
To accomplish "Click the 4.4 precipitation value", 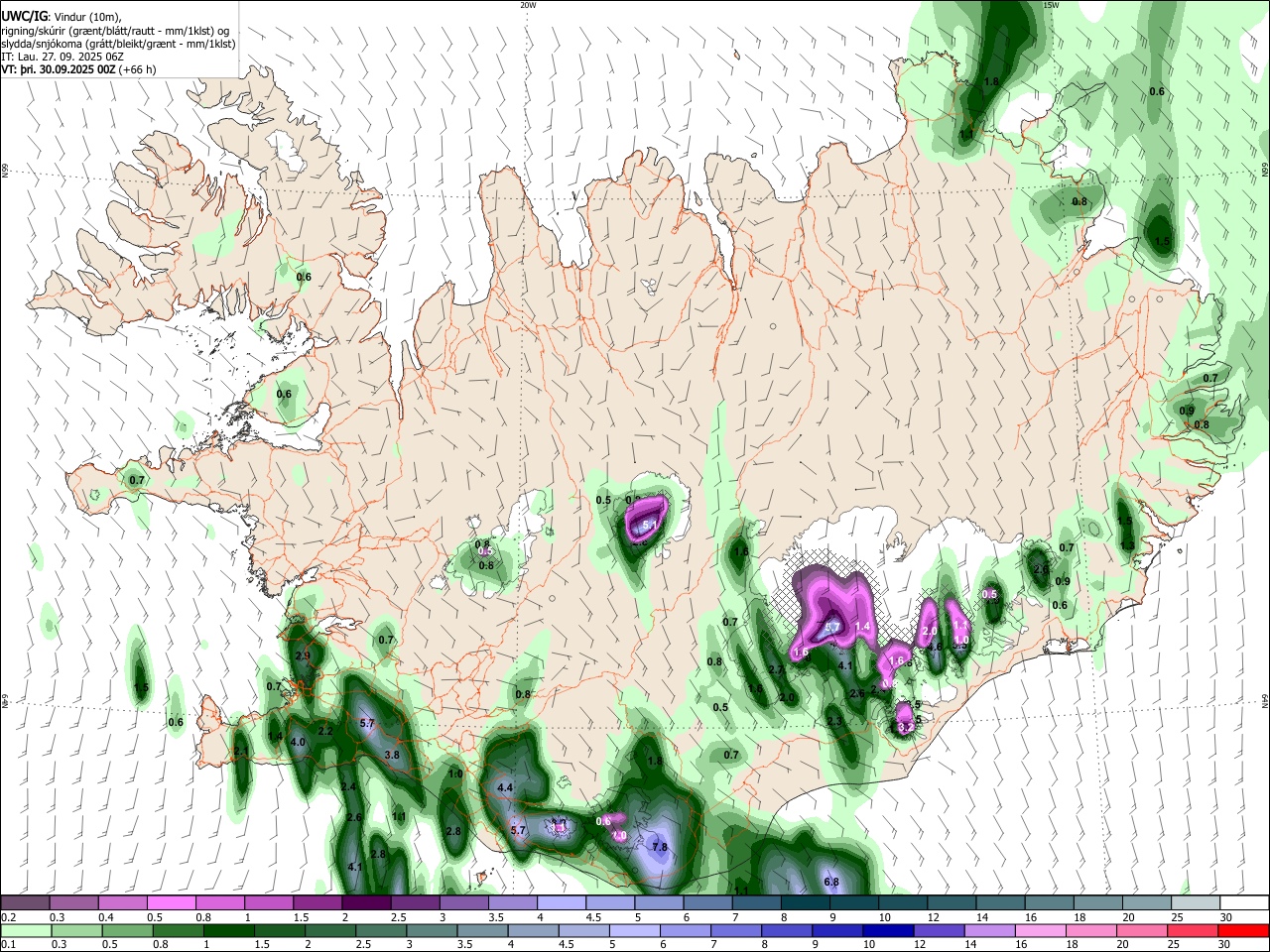I will coord(504,787).
